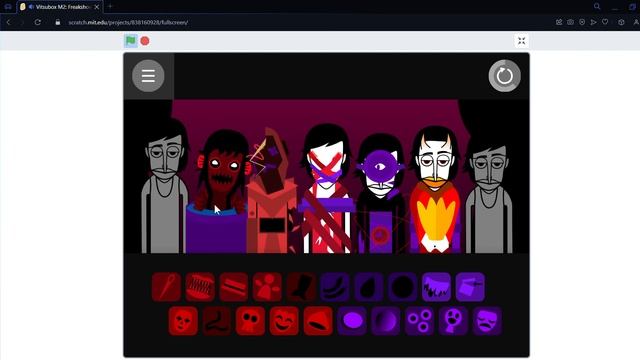The height and width of the screenshot is (360, 640).
Task: Reload the browser page
Action: click(x=38, y=22)
